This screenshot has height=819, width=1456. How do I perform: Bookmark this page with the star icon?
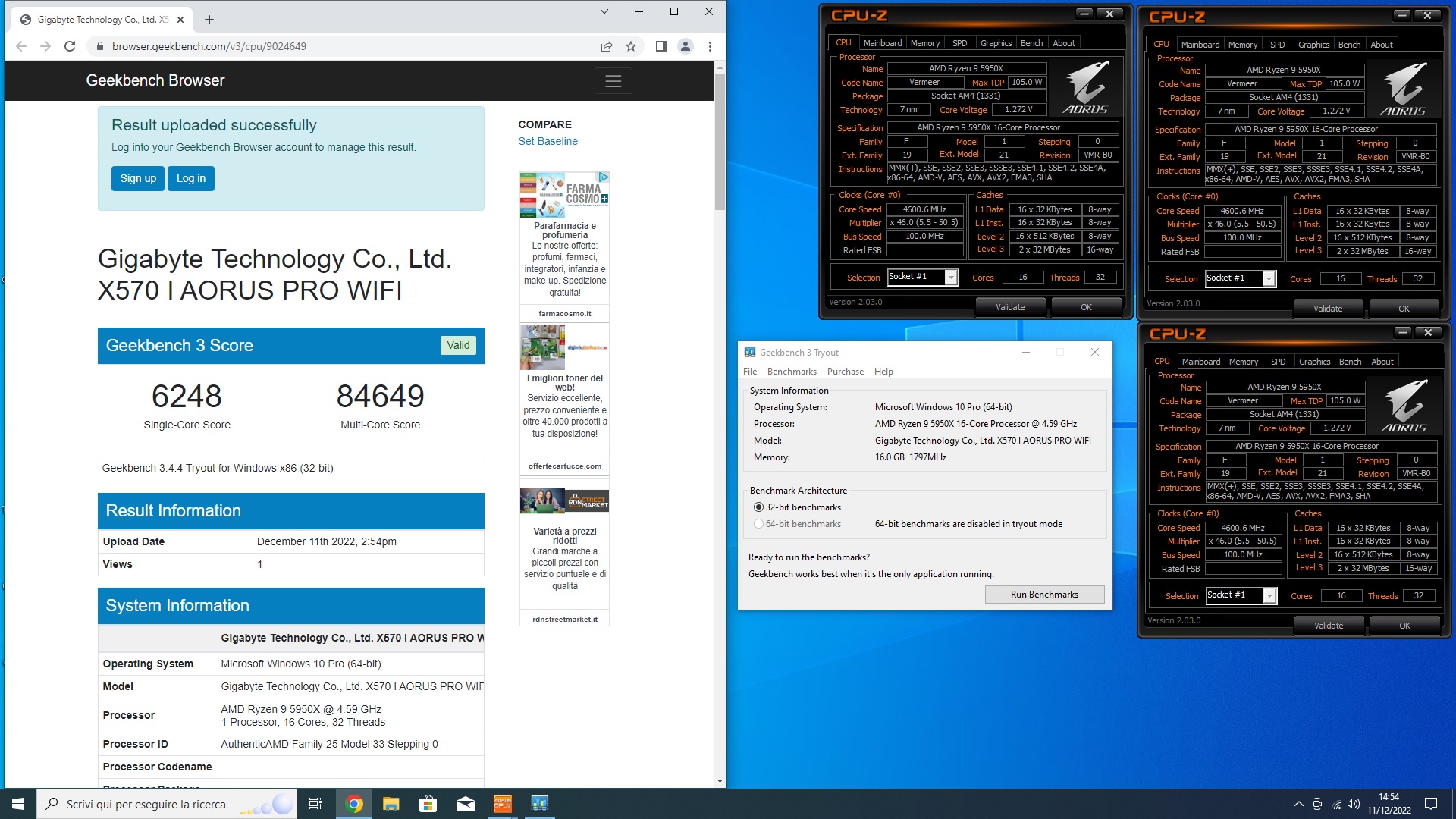631,46
